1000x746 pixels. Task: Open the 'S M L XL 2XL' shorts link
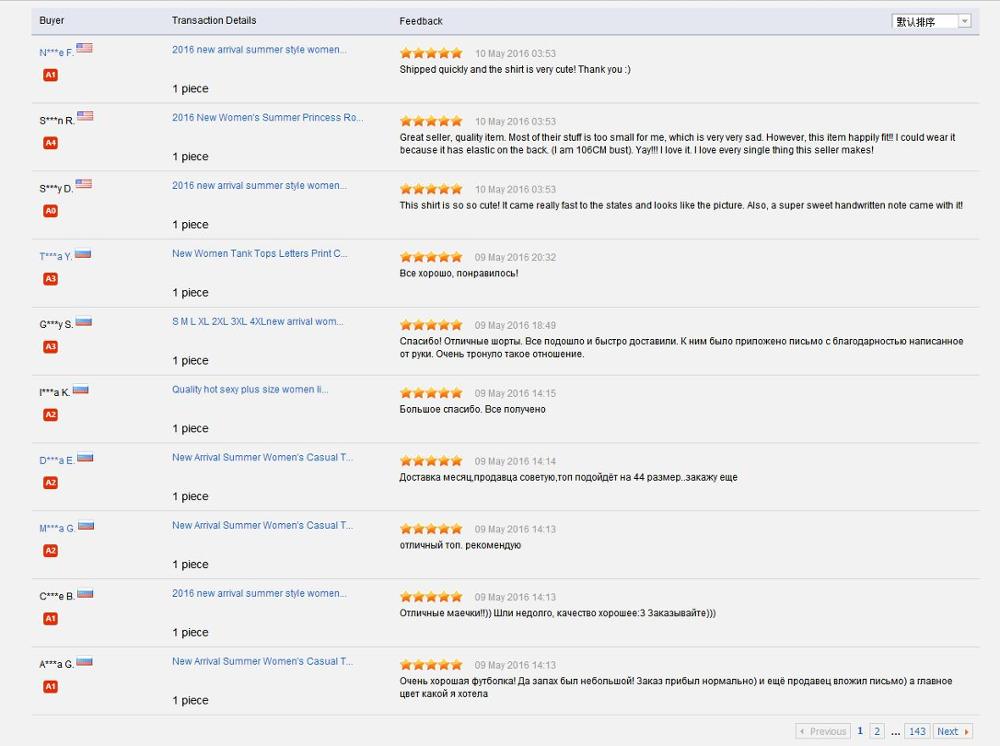[257, 322]
